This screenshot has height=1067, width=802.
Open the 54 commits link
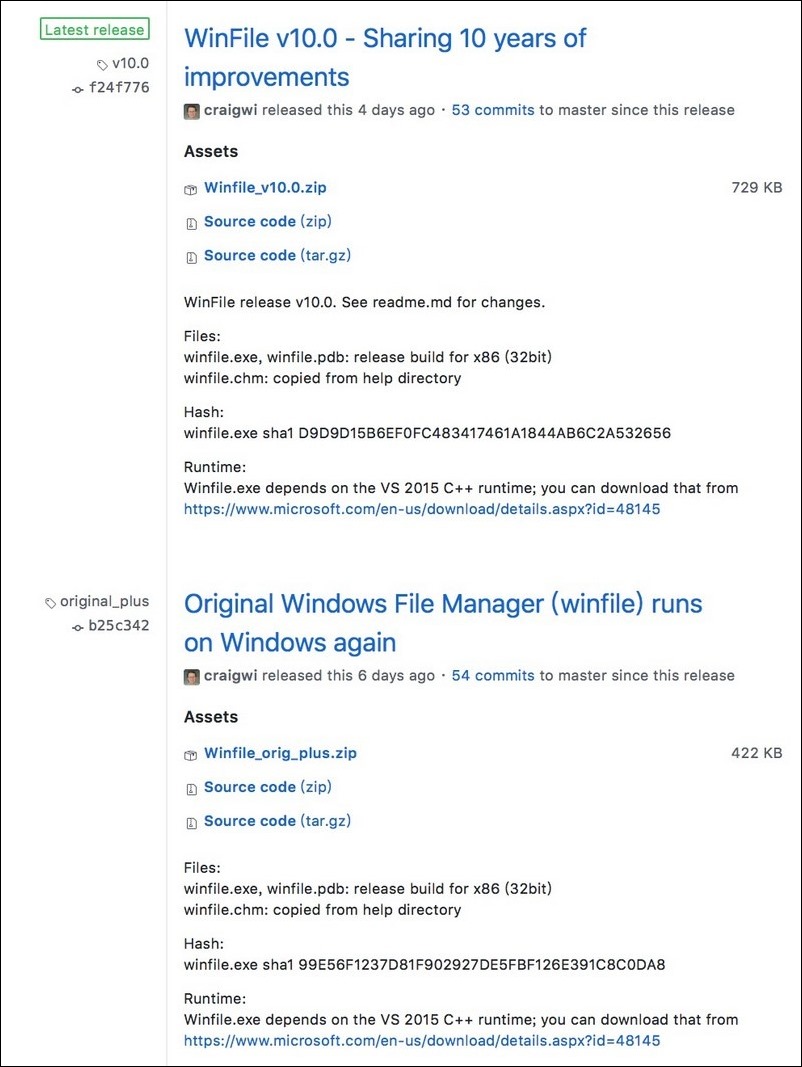coord(492,676)
